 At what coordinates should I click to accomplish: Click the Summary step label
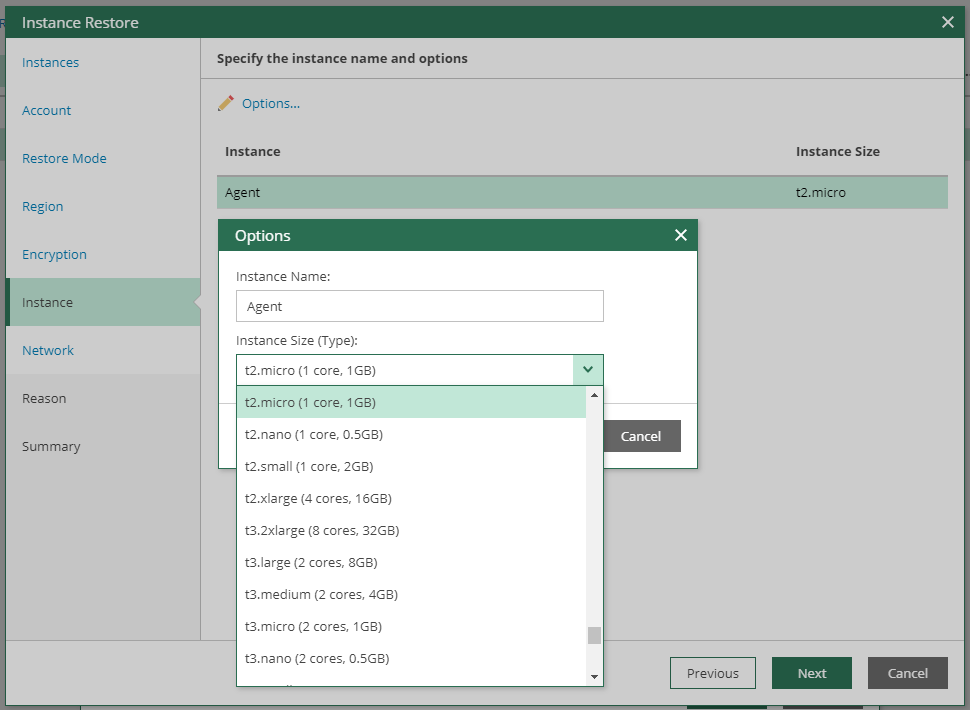coord(51,447)
